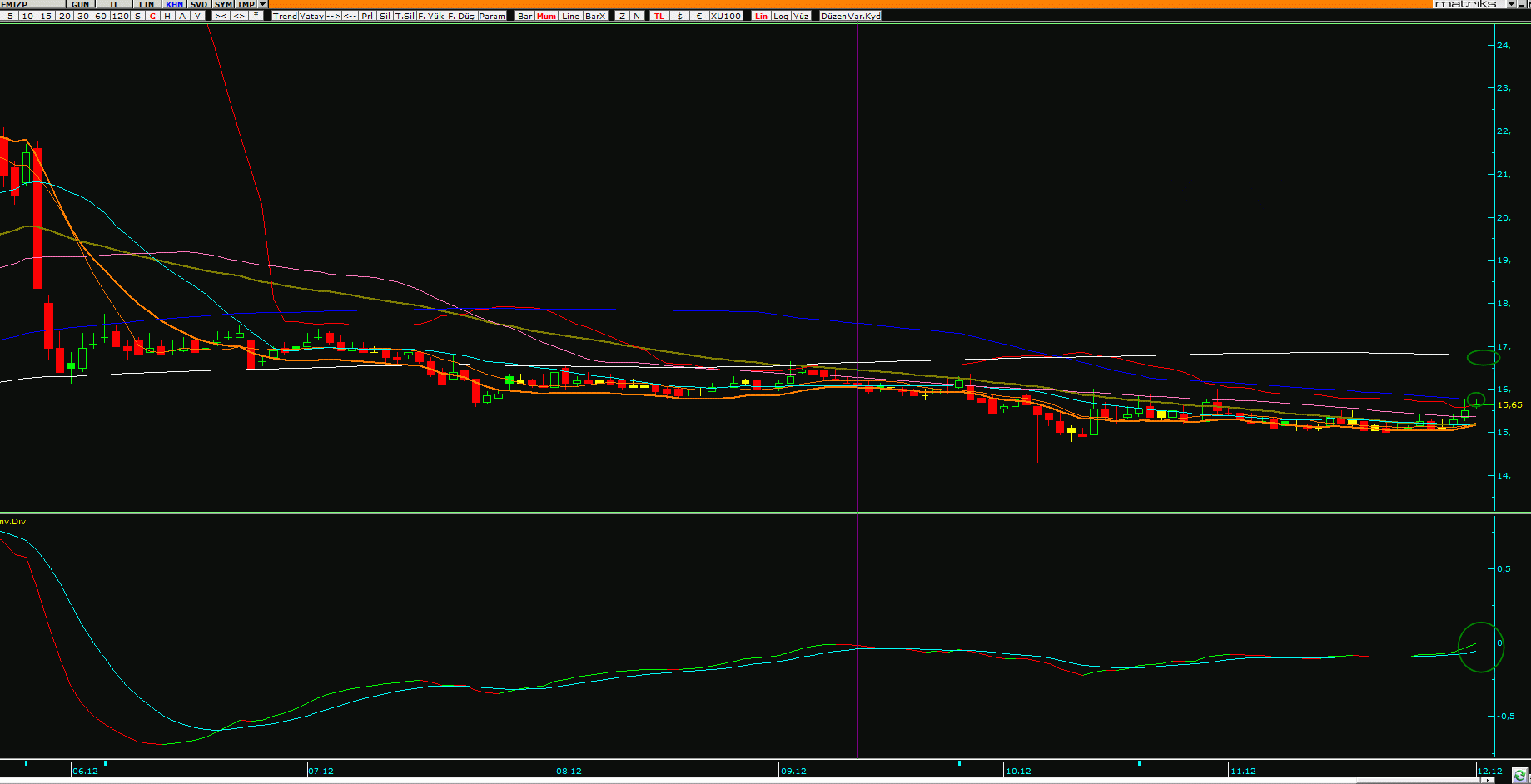Toggle the Log scale option
The image size is (1531, 784).
tap(780, 16)
